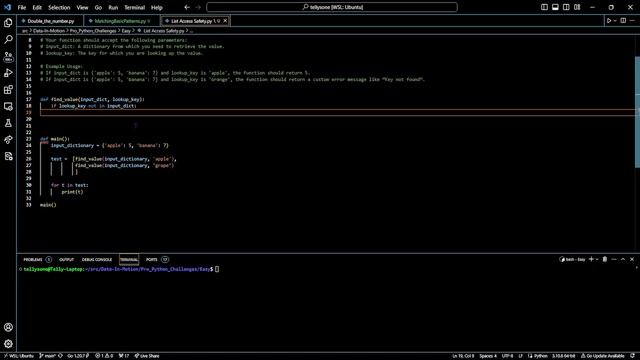Click the notifications bell in status bar
The width and height of the screenshot is (640, 360).
click(x=633, y=356)
